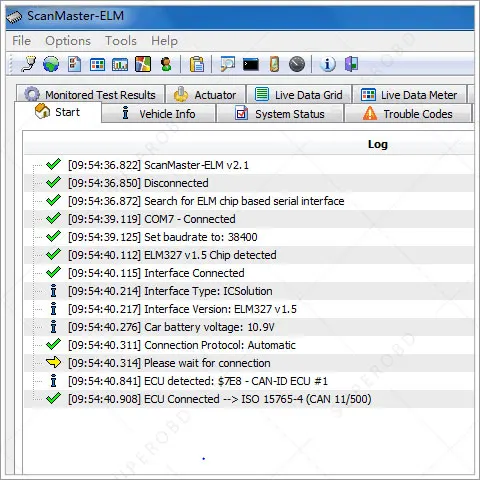480x480 pixels.
Task: Click green check beside 'Disconnected'
Action: coord(53,182)
